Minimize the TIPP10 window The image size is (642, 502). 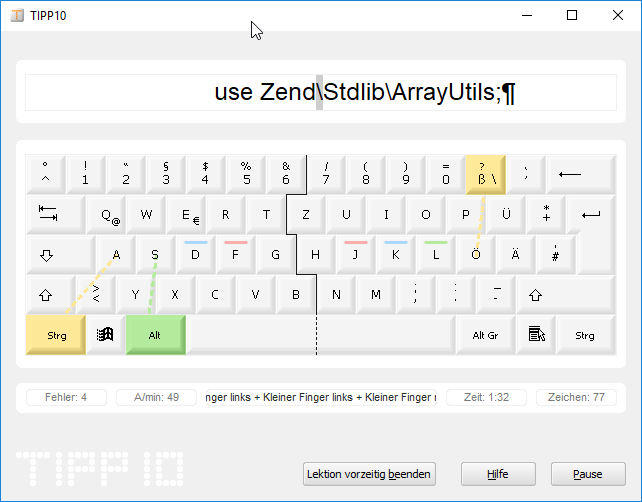tap(527, 16)
